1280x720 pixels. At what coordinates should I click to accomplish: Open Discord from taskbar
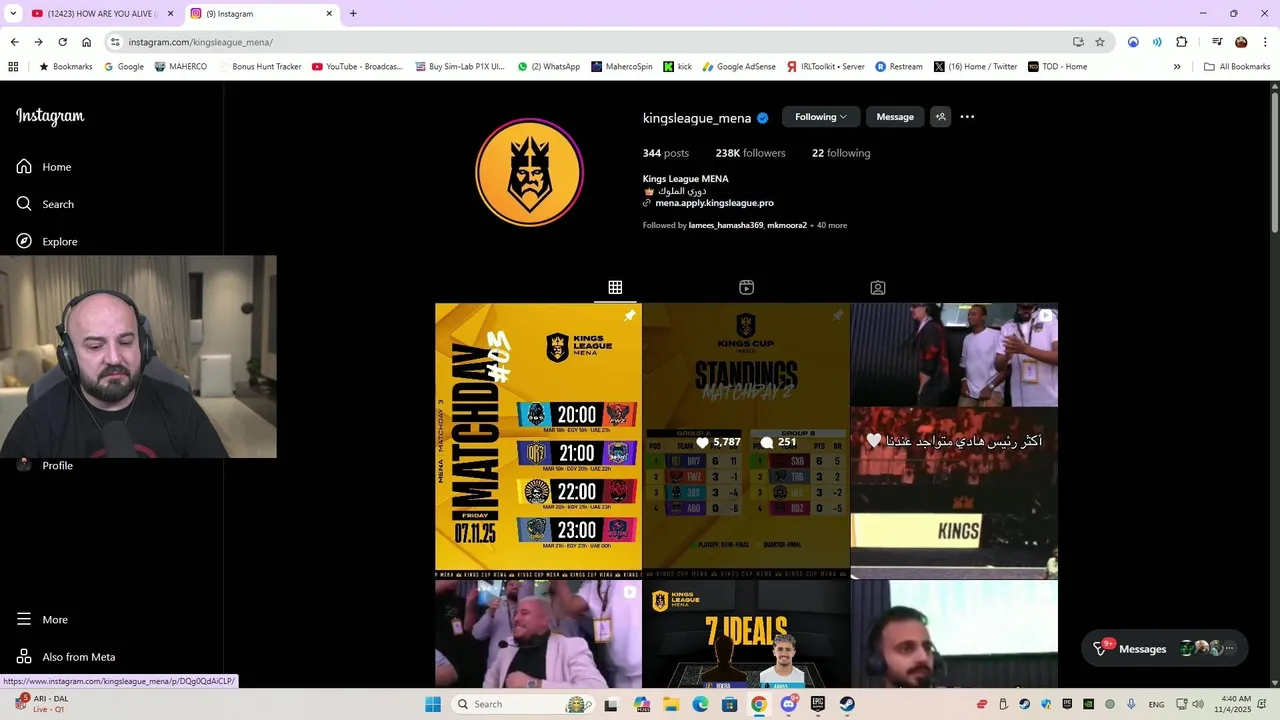coord(789,704)
